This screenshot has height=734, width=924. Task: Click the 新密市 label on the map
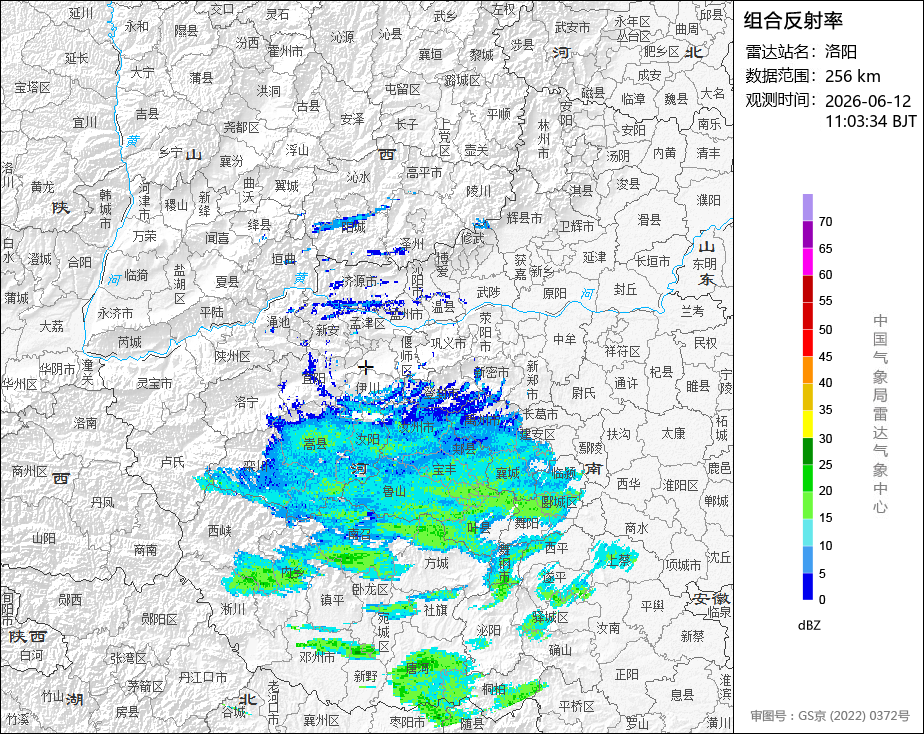tap(491, 372)
